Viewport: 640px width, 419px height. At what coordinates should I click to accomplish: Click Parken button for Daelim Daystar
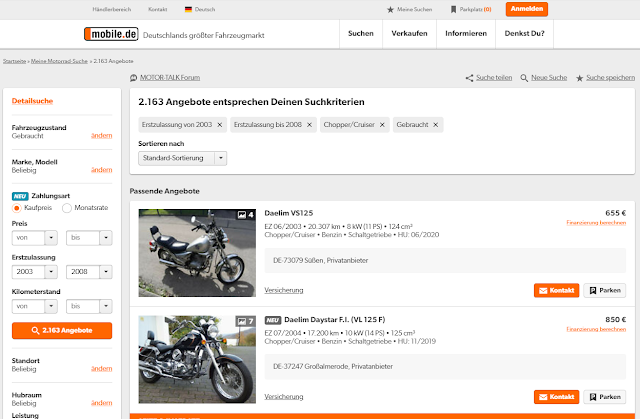(604, 397)
